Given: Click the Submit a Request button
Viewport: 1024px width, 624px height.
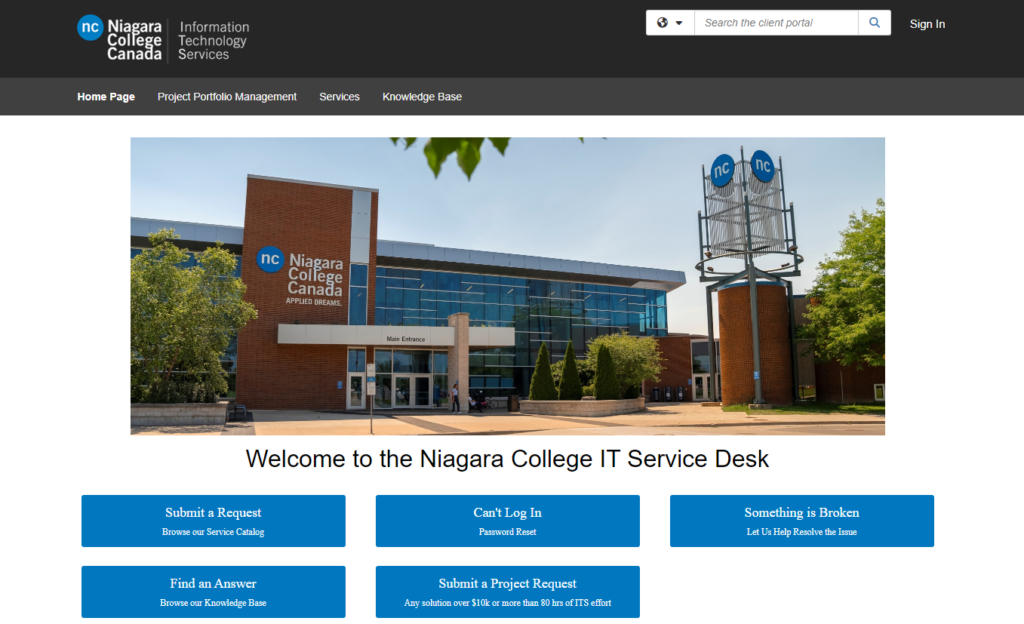Looking at the screenshot, I should [x=212, y=520].
